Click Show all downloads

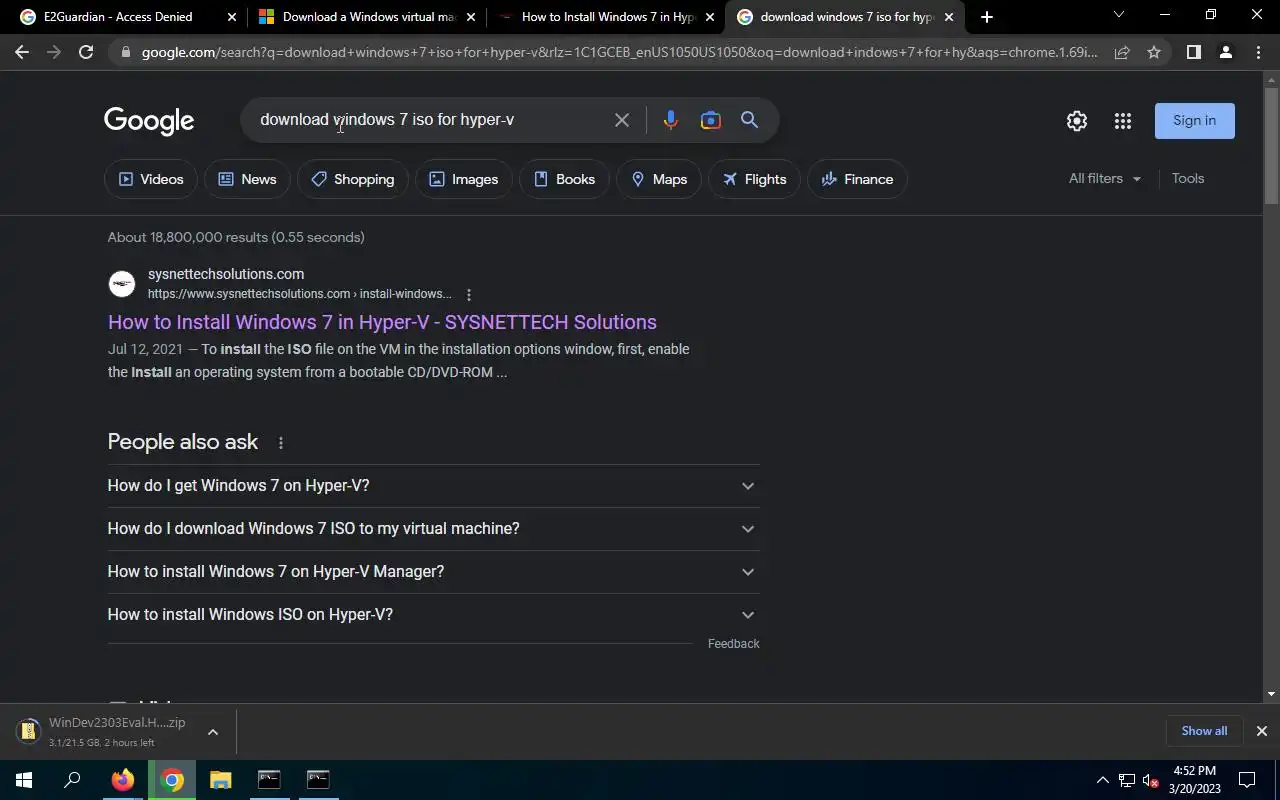pyautogui.click(x=1204, y=731)
